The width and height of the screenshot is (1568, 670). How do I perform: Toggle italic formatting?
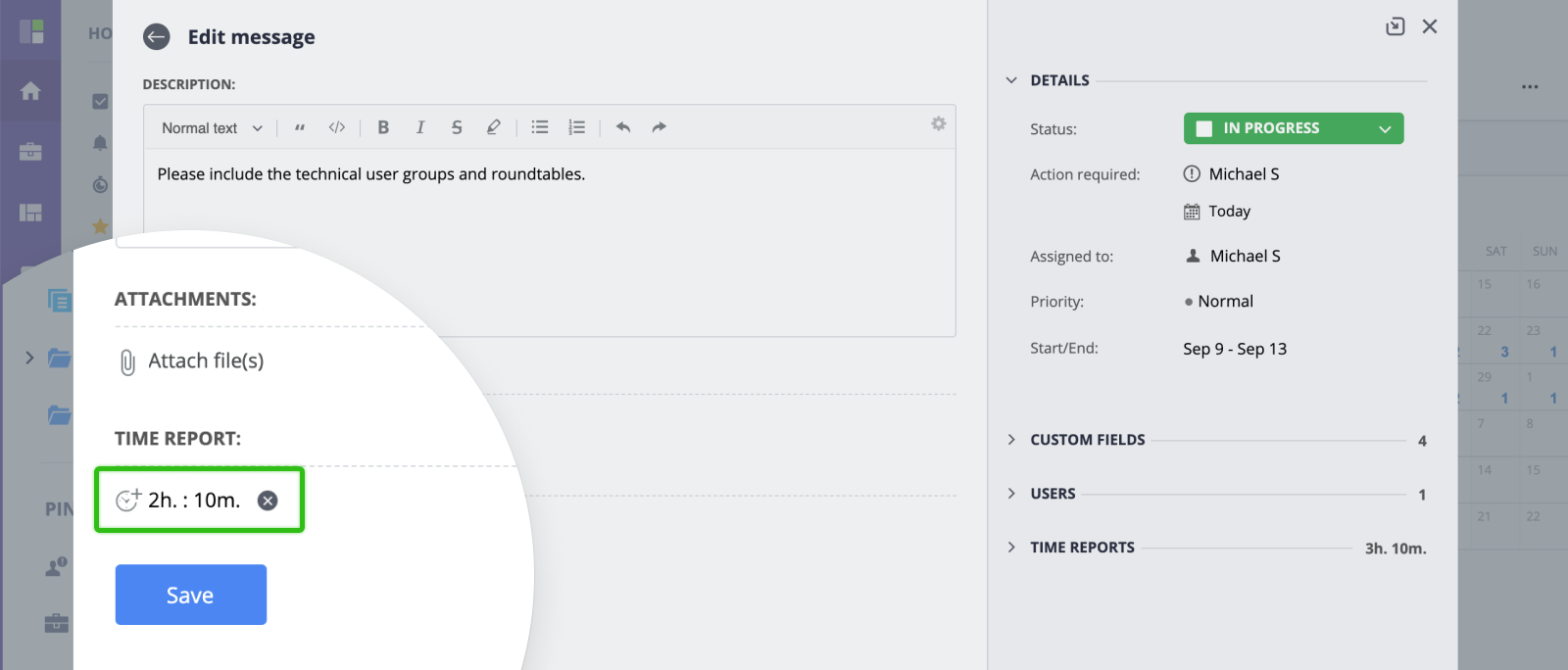click(420, 127)
